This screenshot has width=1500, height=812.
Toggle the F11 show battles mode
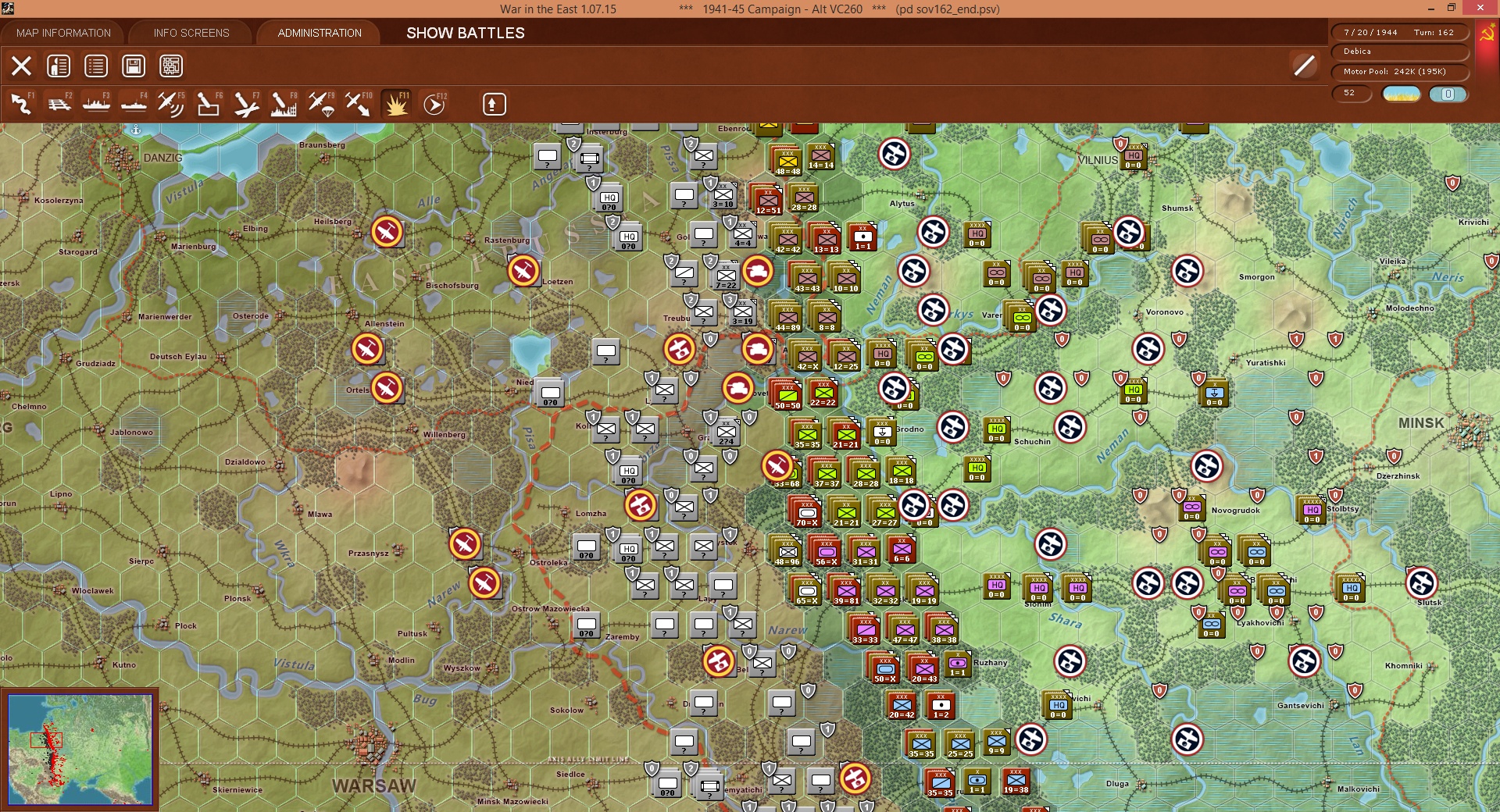point(396,104)
